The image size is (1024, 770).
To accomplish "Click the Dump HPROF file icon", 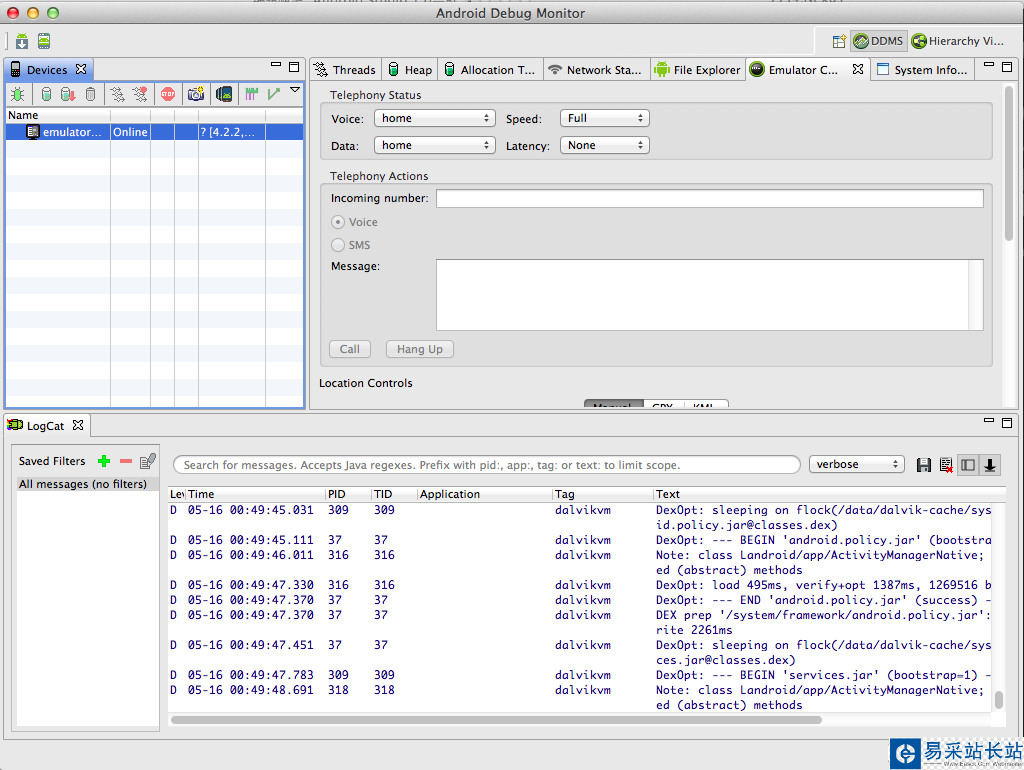I will point(67,94).
